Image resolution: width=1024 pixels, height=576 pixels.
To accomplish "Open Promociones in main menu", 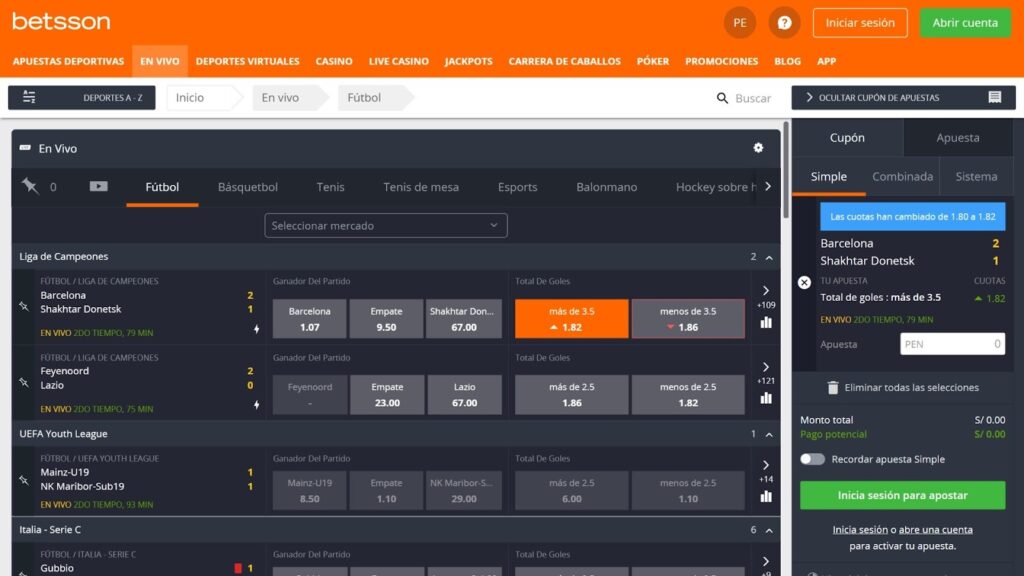I will tap(722, 61).
